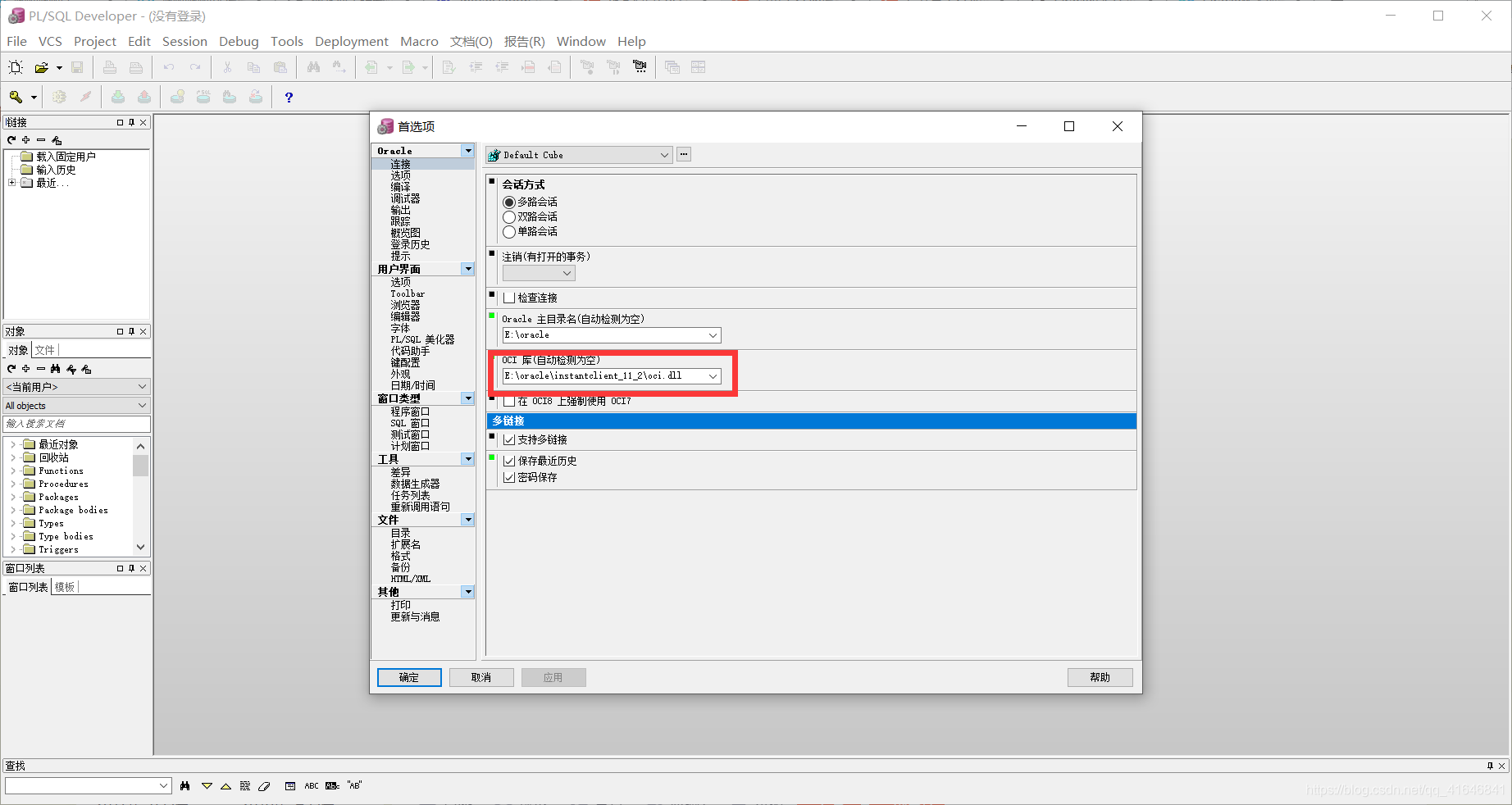Select 登录历史 in Oracle preferences list
This screenshot has width=1512, height=805.
[x=410, y=244]
